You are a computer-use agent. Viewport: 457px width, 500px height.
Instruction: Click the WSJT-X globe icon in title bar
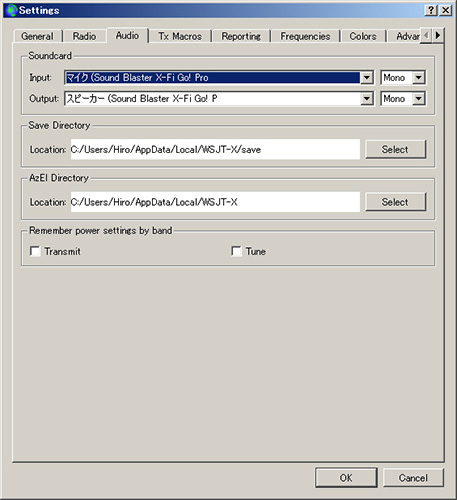tap(11, 10)
